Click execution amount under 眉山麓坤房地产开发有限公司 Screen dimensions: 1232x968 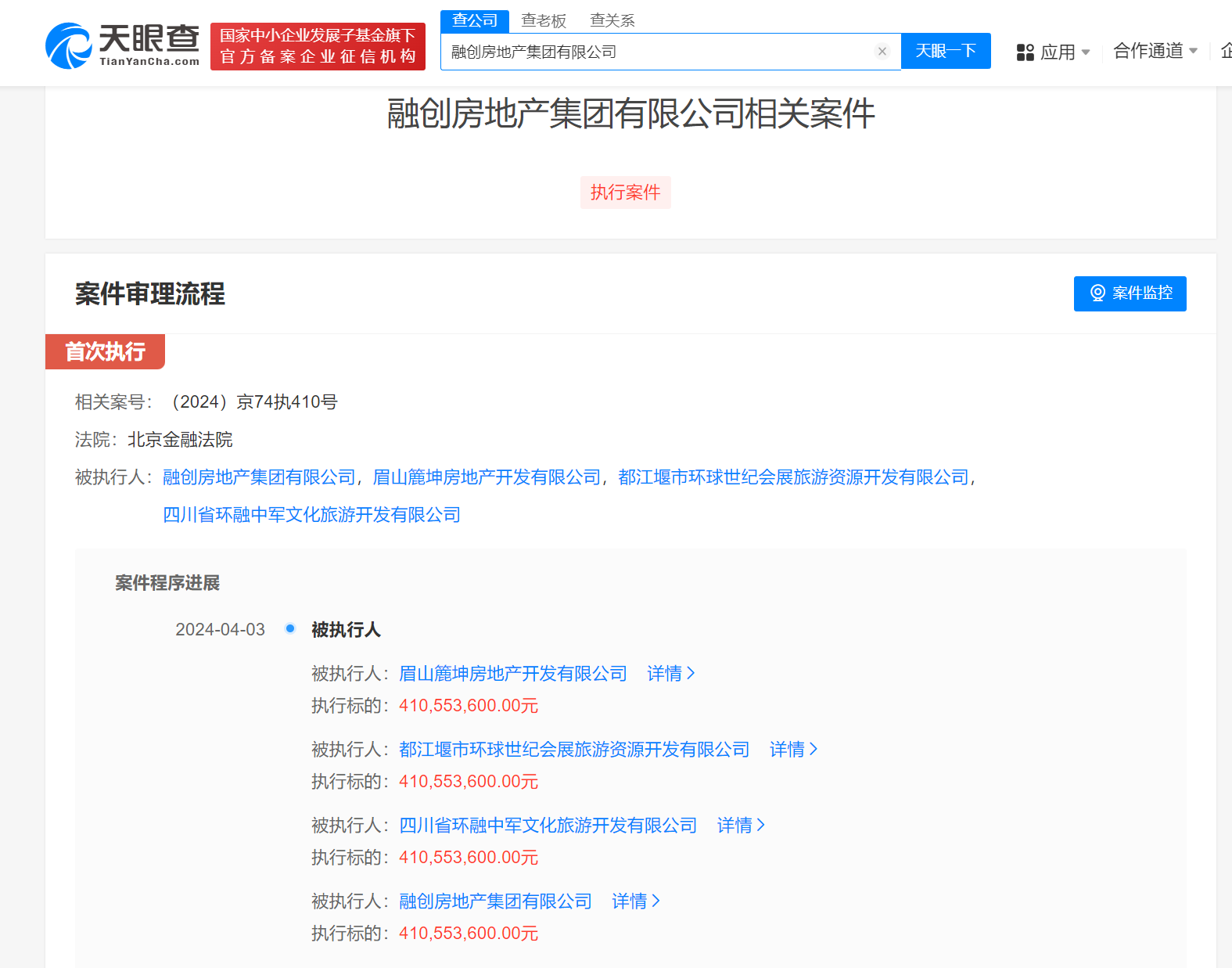pyautogui.click(x=469, y=706)
